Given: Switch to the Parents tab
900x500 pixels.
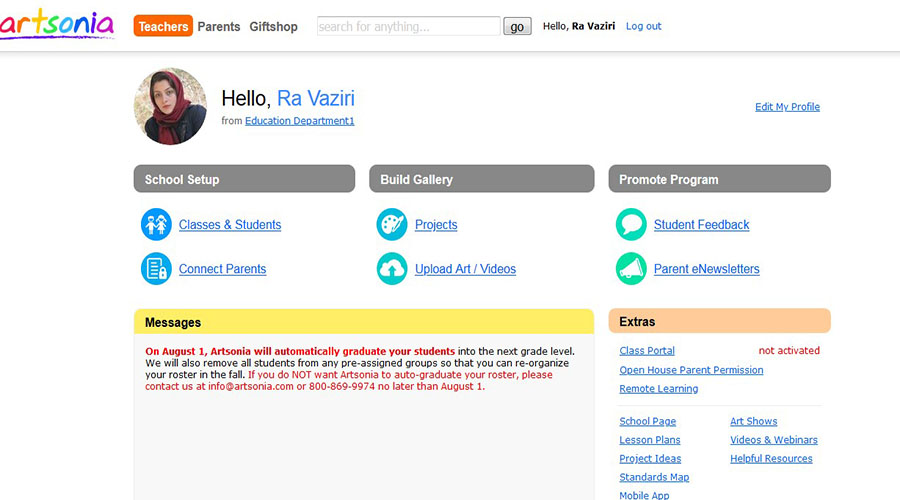Looking at the screenshot, I should 219,27.
